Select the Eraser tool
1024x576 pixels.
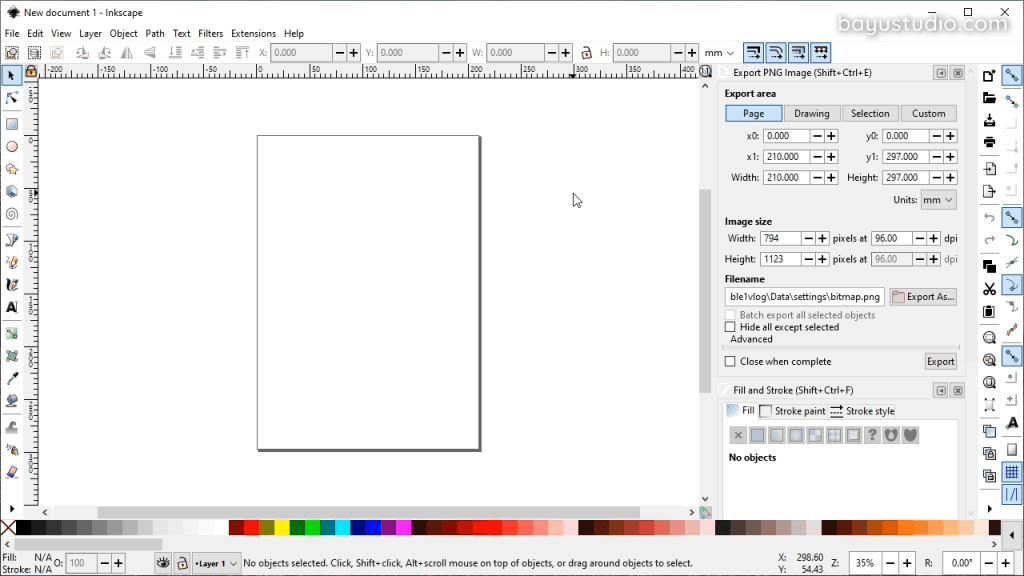point(12,472)
